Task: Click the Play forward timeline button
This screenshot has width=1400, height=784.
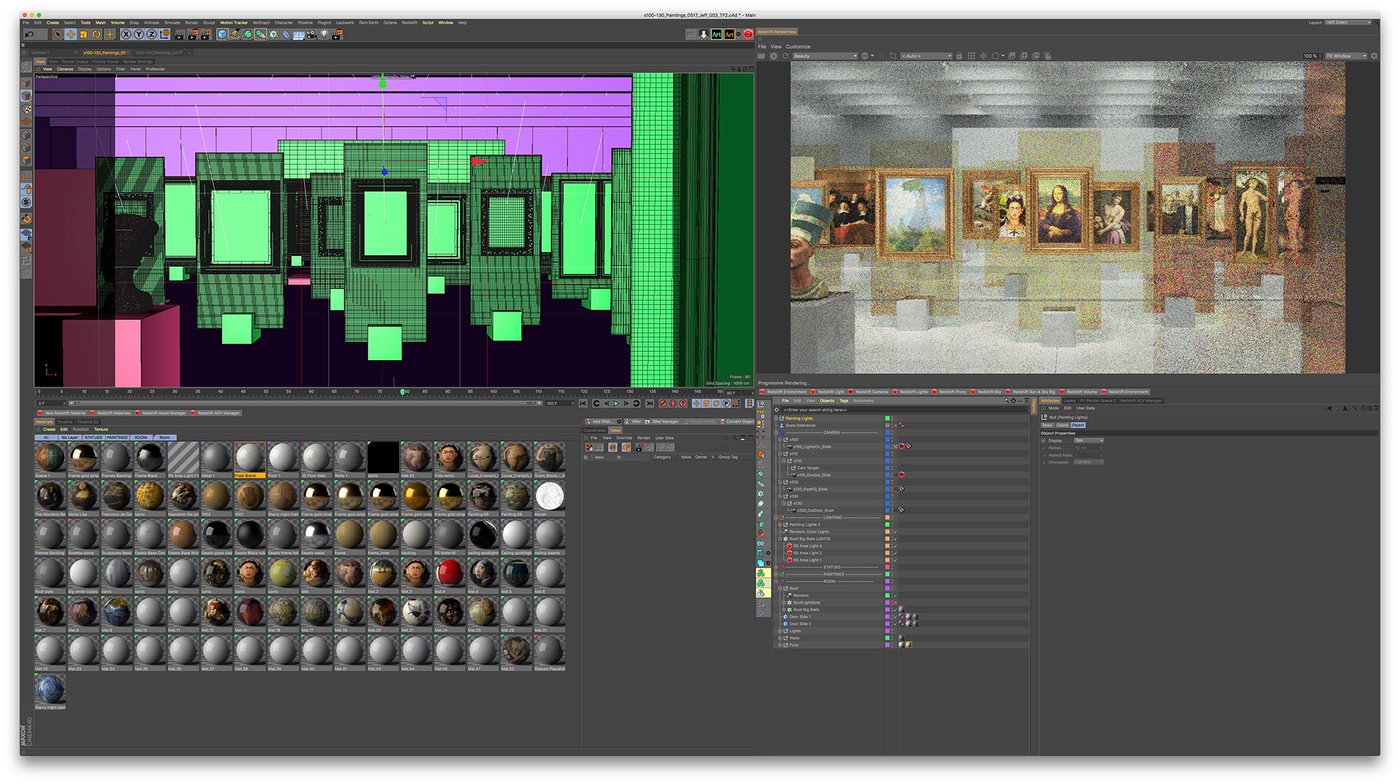Action: click(616, 403)
